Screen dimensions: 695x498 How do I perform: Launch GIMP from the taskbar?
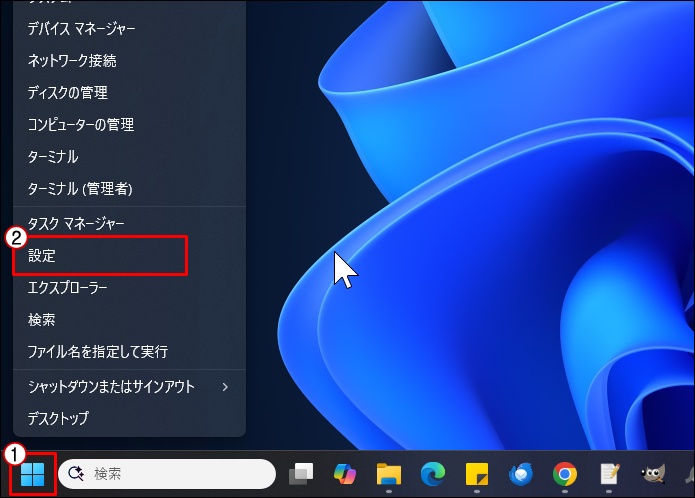pyautogui.click(x=653, y=474)
